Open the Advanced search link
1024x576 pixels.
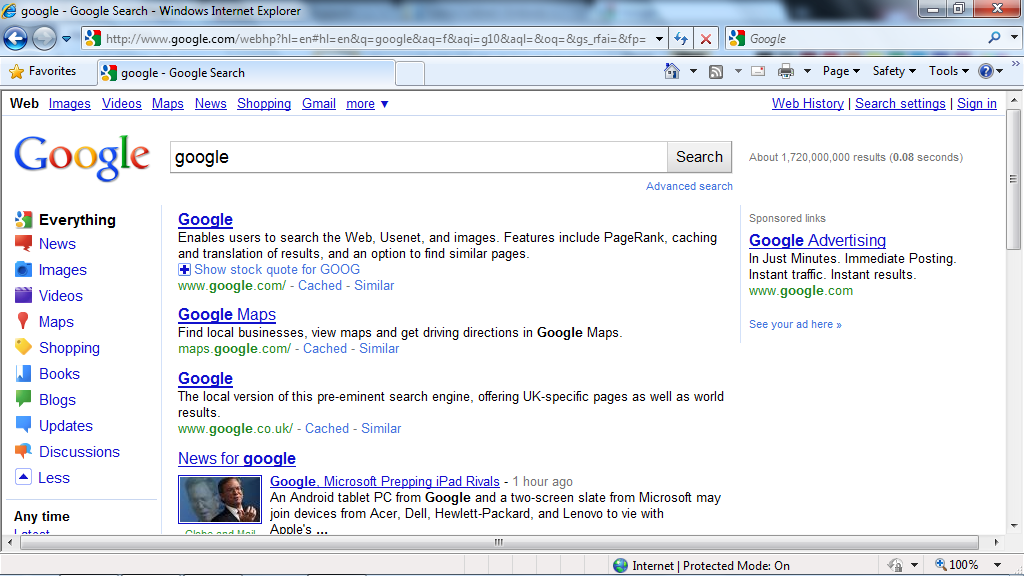689,186
